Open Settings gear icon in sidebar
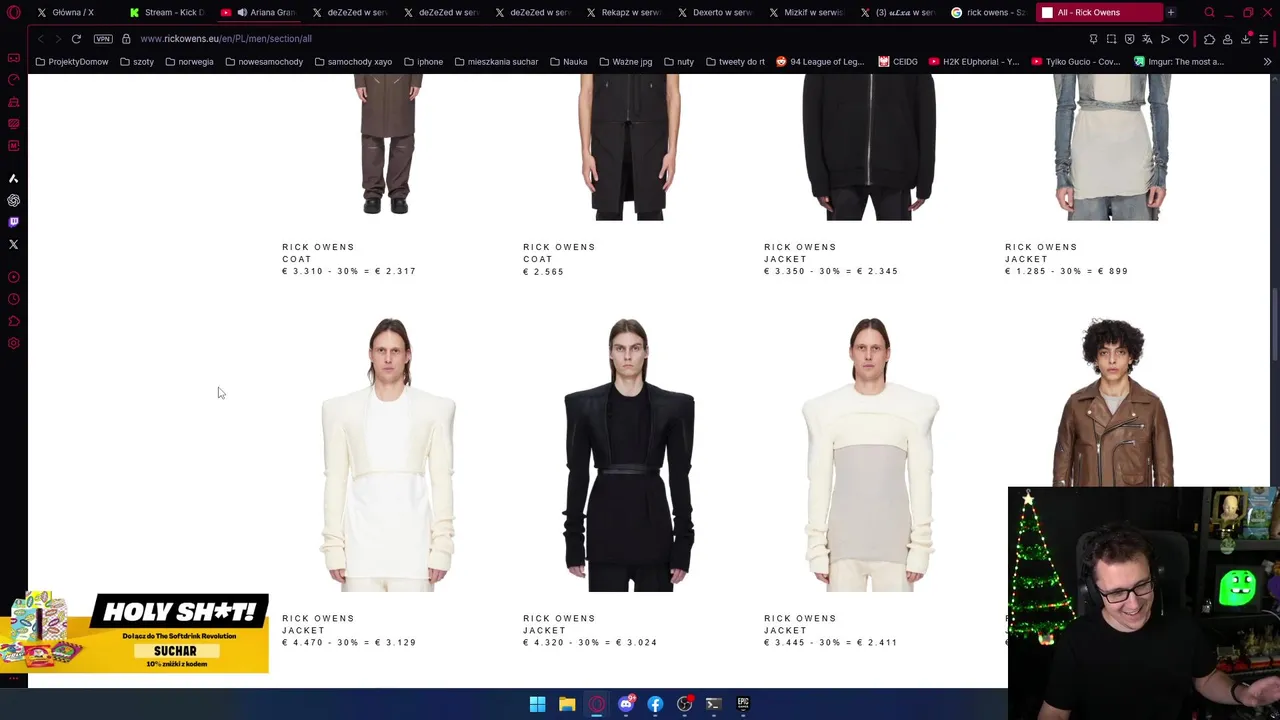Screen dimensions: 1280x720 coord(13,343)
